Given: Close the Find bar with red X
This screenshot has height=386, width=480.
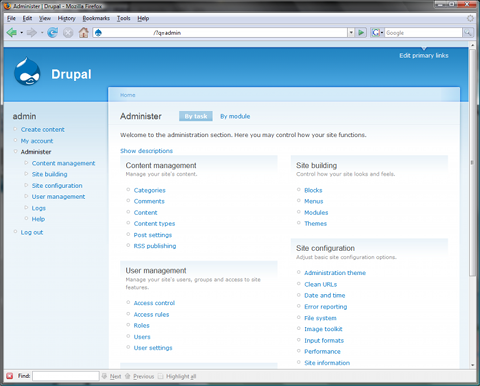Looking at the screenshot, I should pyautogui.click(x=10, y=376).
